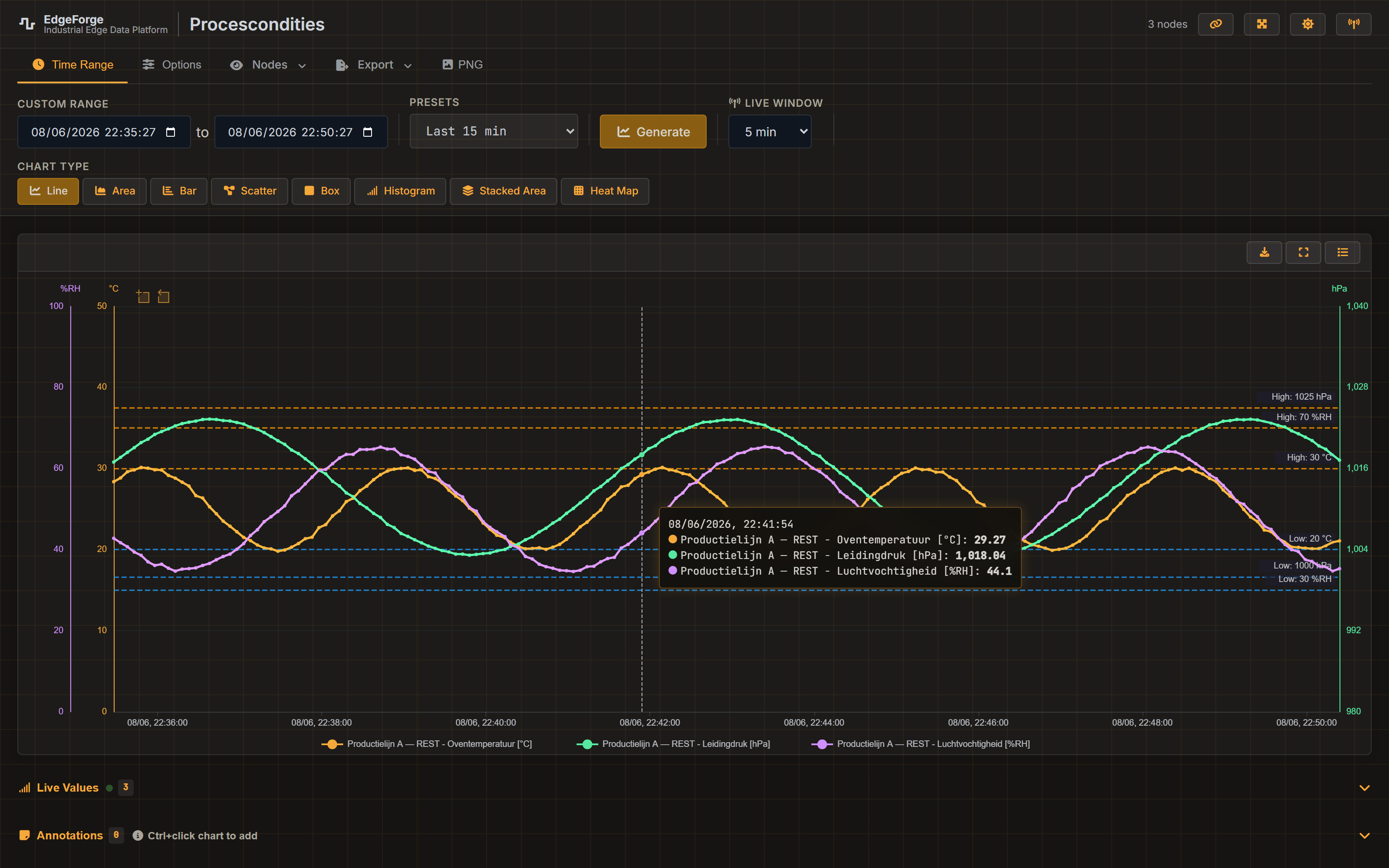Click the High: 1025 hPa threshold label

coord(1300,397)
